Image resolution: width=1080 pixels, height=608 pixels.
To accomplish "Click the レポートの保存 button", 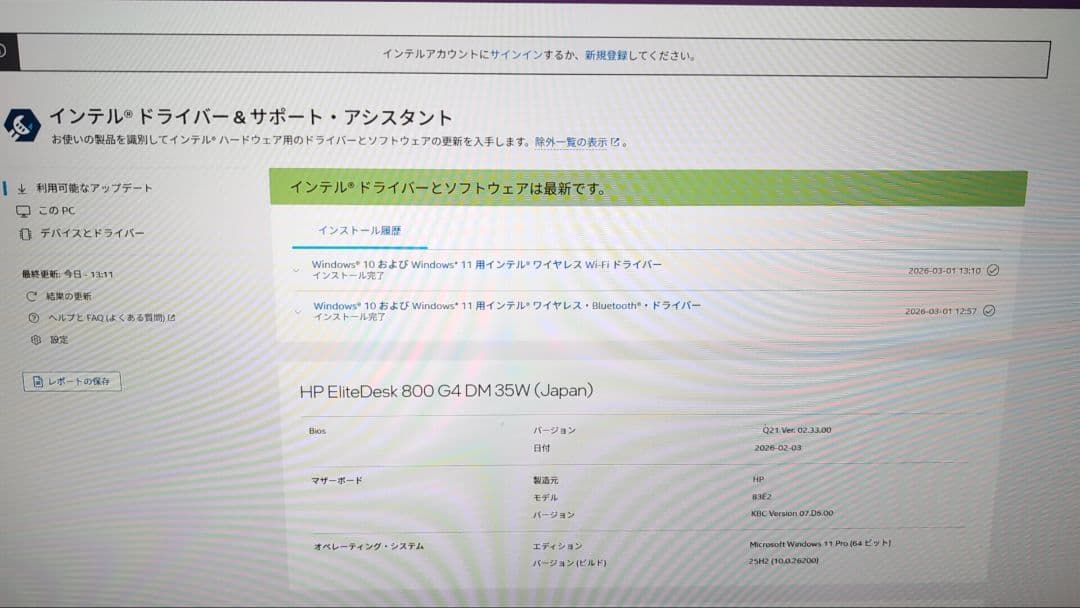I will (72, 381).
